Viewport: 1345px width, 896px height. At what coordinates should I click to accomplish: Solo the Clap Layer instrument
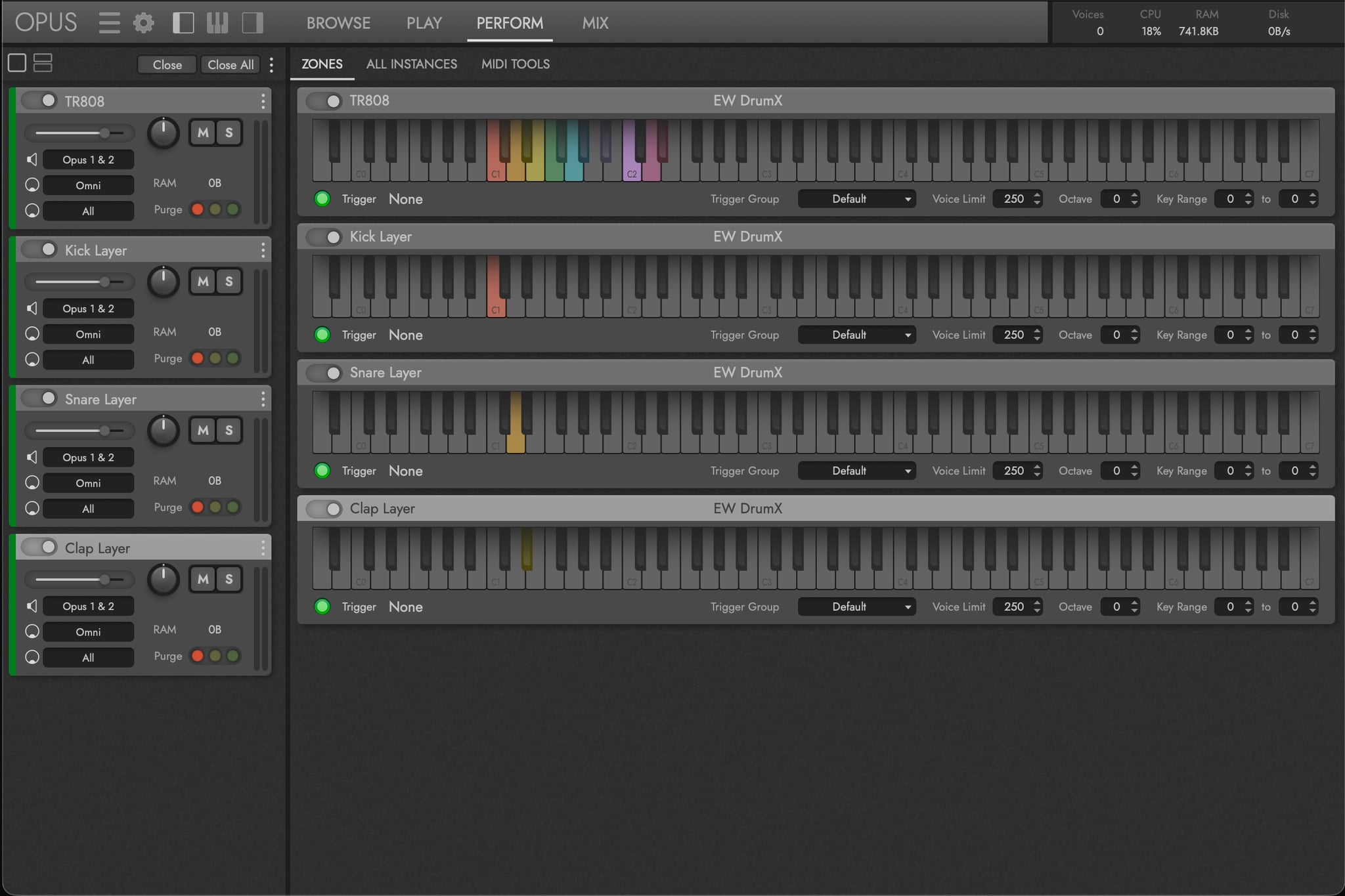[x=229, y=579]
